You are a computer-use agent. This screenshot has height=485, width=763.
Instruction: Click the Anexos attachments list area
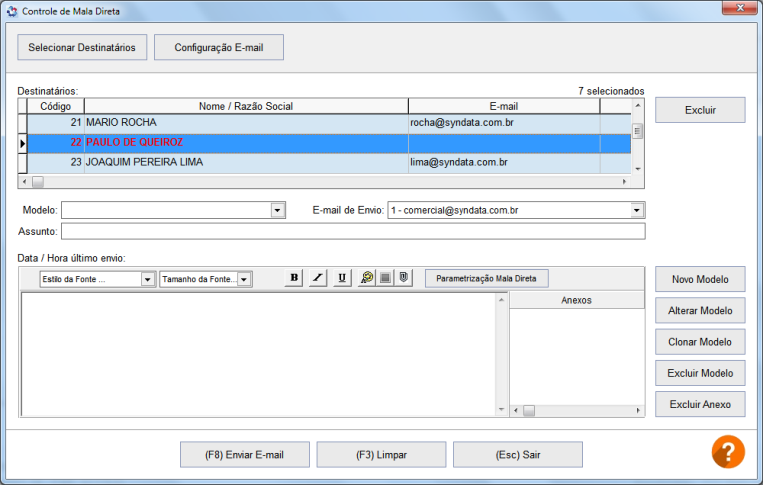(x=577, y=357)
